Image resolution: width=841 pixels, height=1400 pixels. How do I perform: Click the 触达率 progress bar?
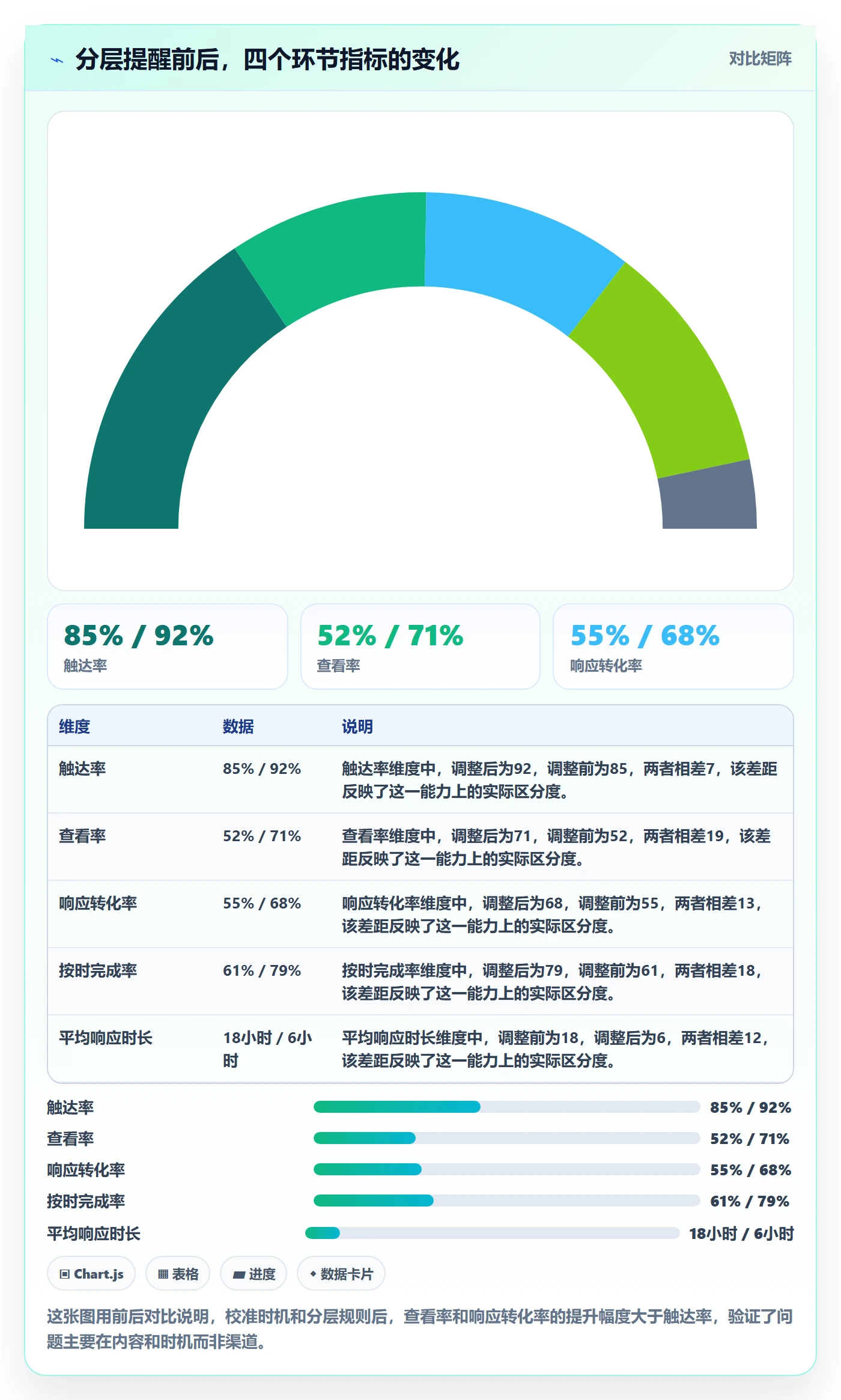tap(506, 1107)
